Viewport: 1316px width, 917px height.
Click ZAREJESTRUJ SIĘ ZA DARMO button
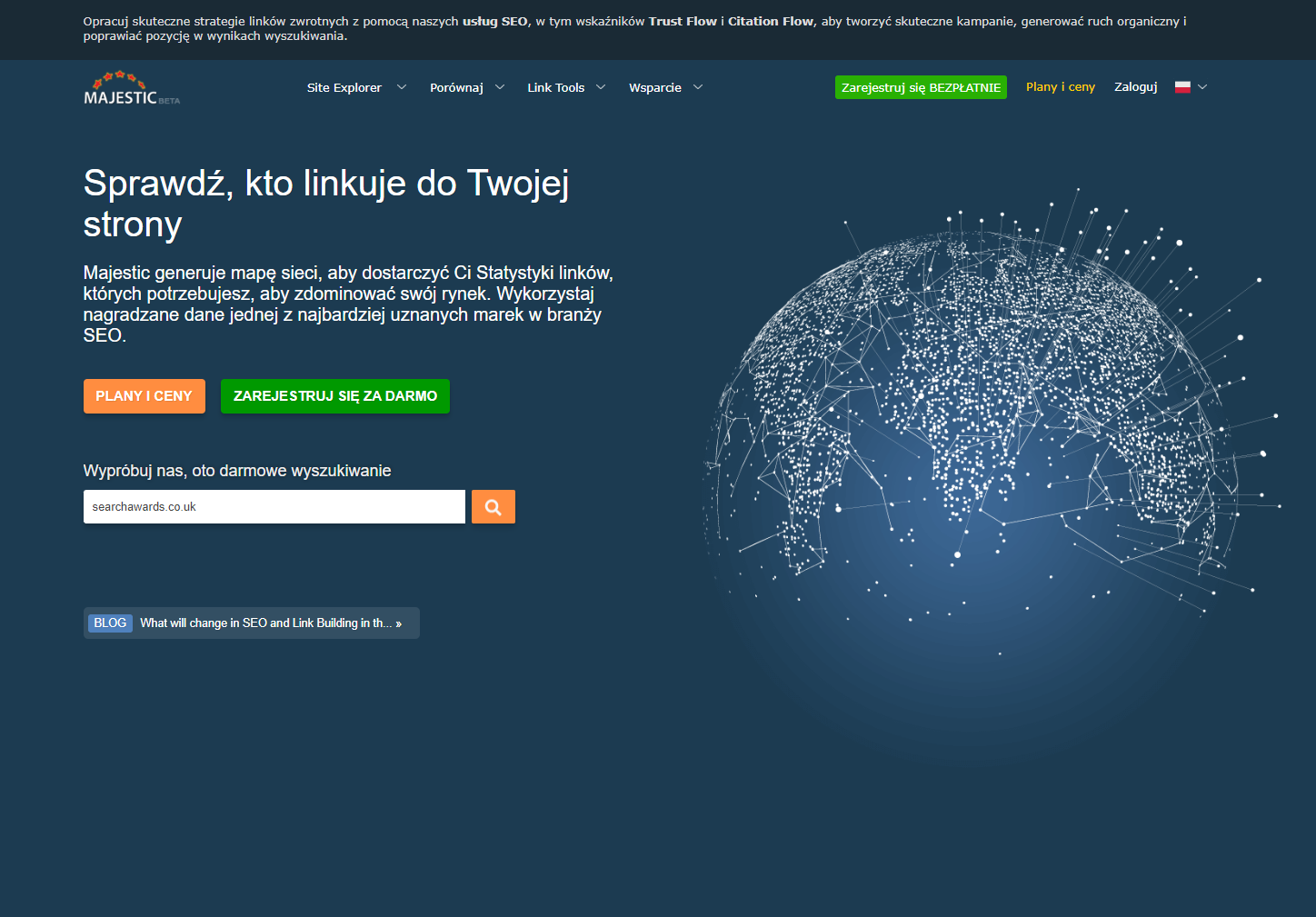(x=335, y=396)
